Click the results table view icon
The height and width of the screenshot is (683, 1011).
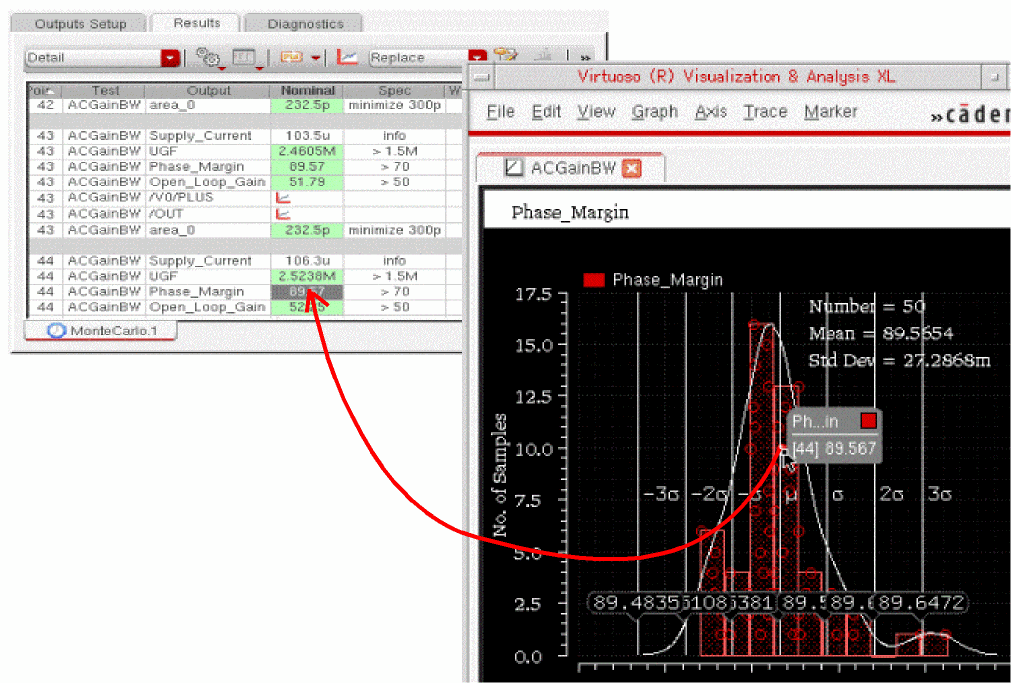click(245, 57)
